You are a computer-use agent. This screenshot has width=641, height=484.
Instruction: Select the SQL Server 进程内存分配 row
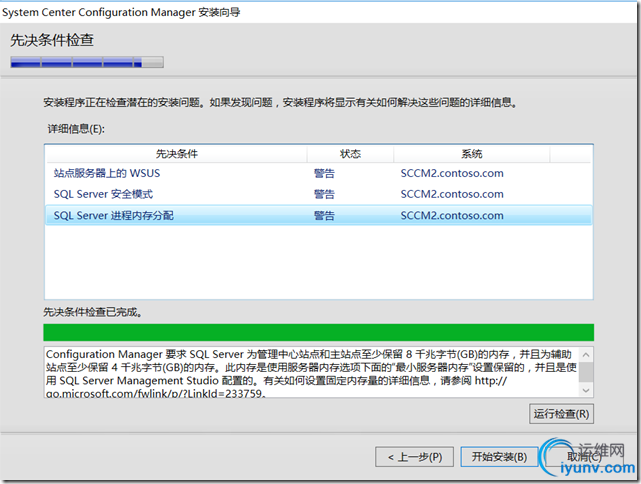click(319, 215)
